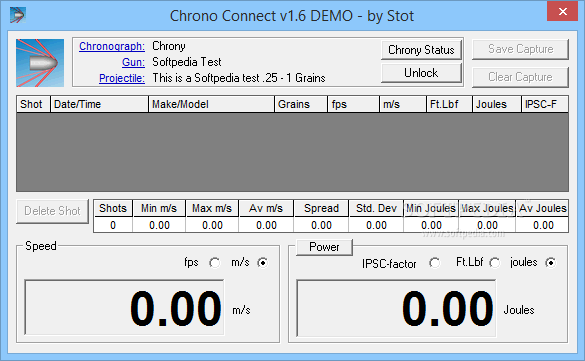Image resolution: width=585 pixels, height=361 pixels.
Task: Click the Av Joules statistics header
Action: pyautogui.click(x=542, y=208)
